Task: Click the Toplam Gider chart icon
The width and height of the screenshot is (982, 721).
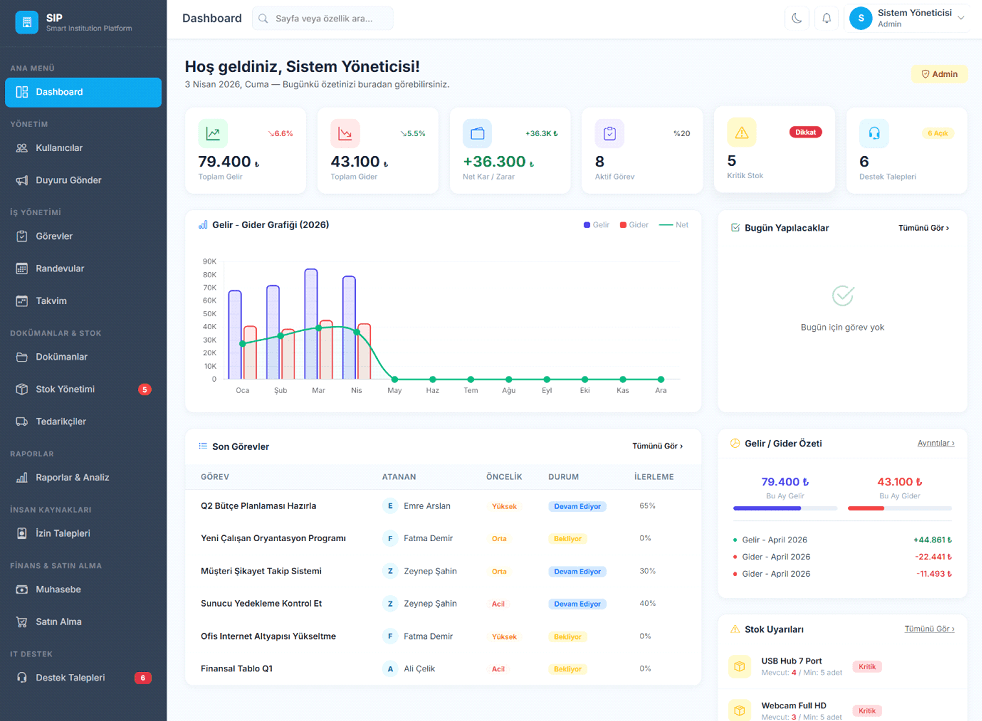Action: click(x=345, y=133)
